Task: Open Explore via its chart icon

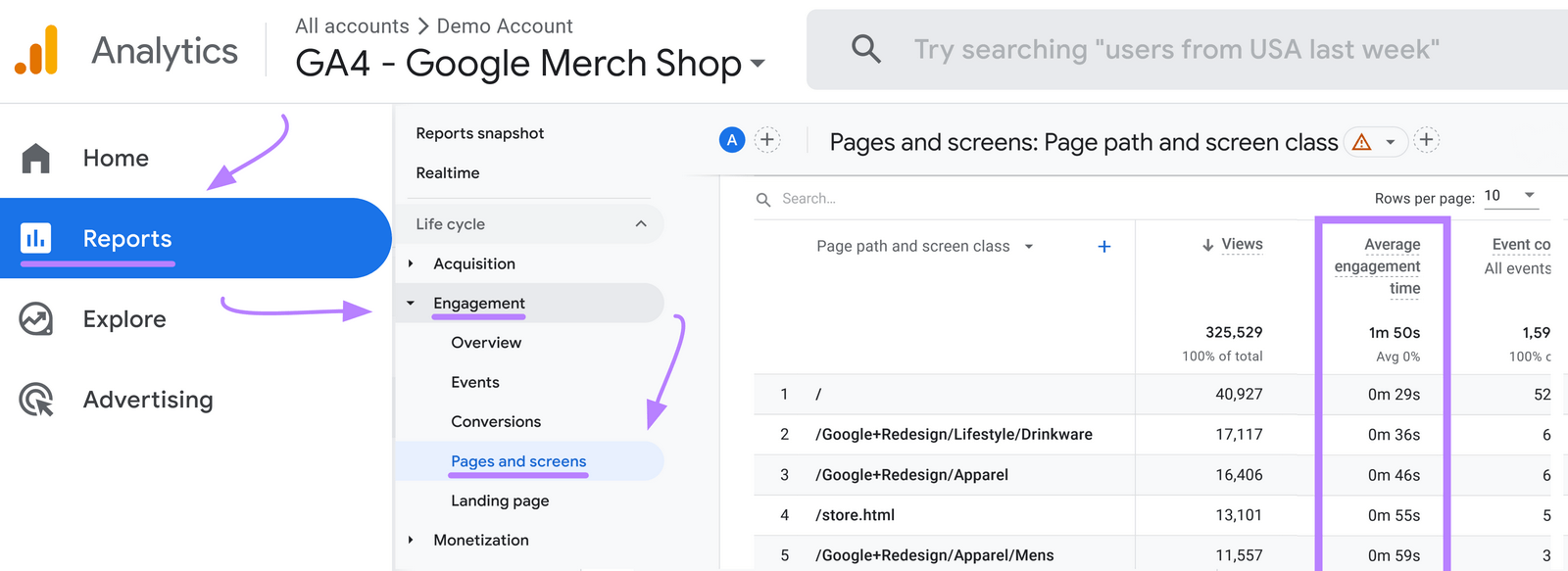Action: coord(36,319)
